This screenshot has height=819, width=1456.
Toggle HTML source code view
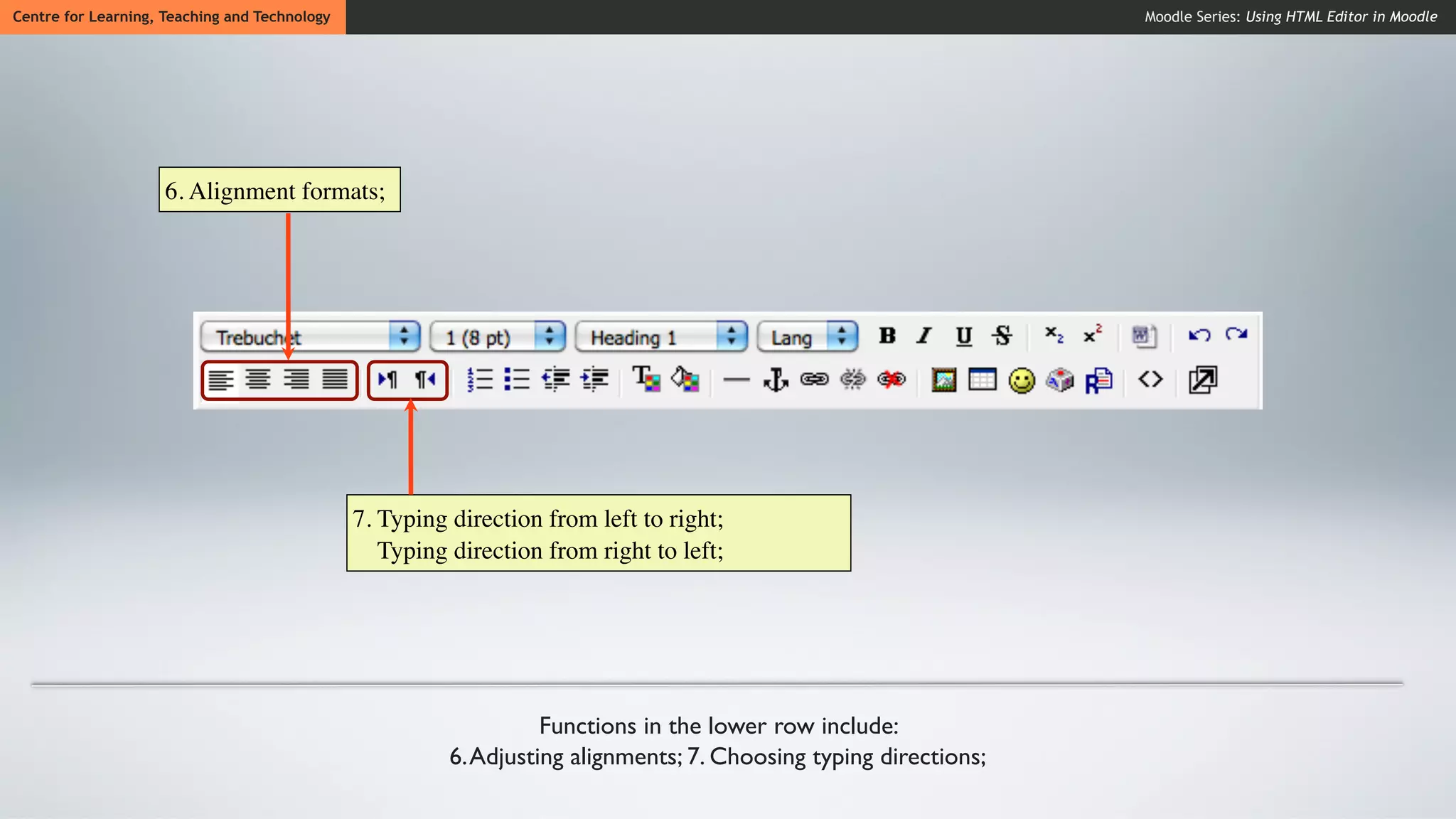click(1150, 380)
